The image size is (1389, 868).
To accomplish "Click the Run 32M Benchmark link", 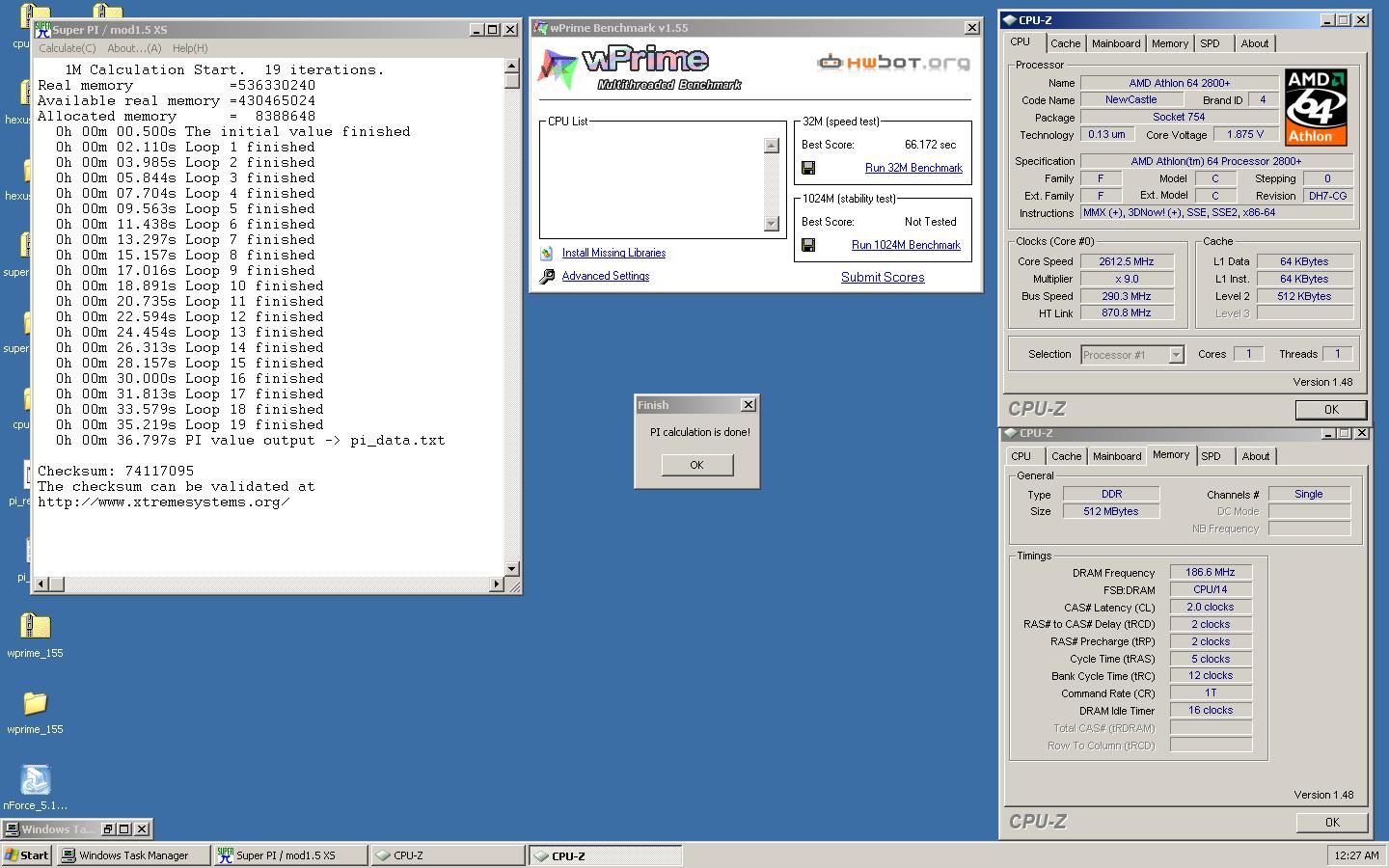I will [913, 168].
